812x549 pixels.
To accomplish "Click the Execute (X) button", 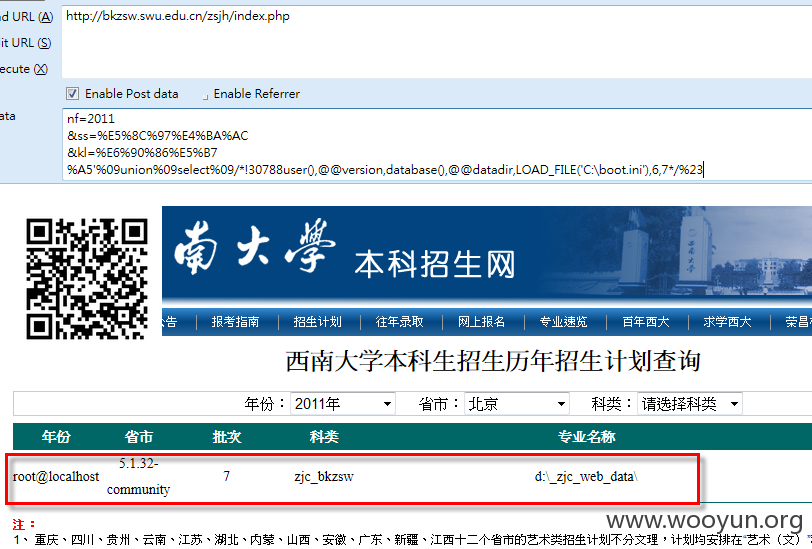I will 24,69.
